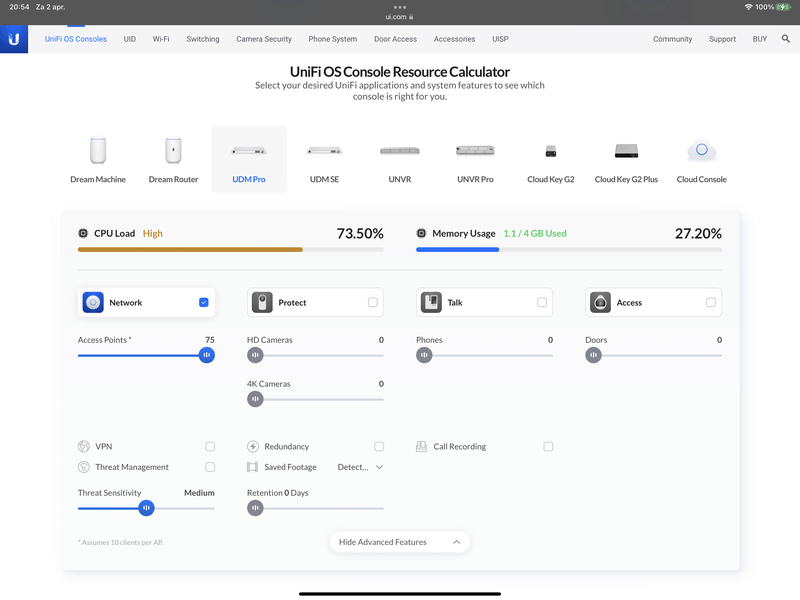Click the 4K Cameras slider handle

255,399
